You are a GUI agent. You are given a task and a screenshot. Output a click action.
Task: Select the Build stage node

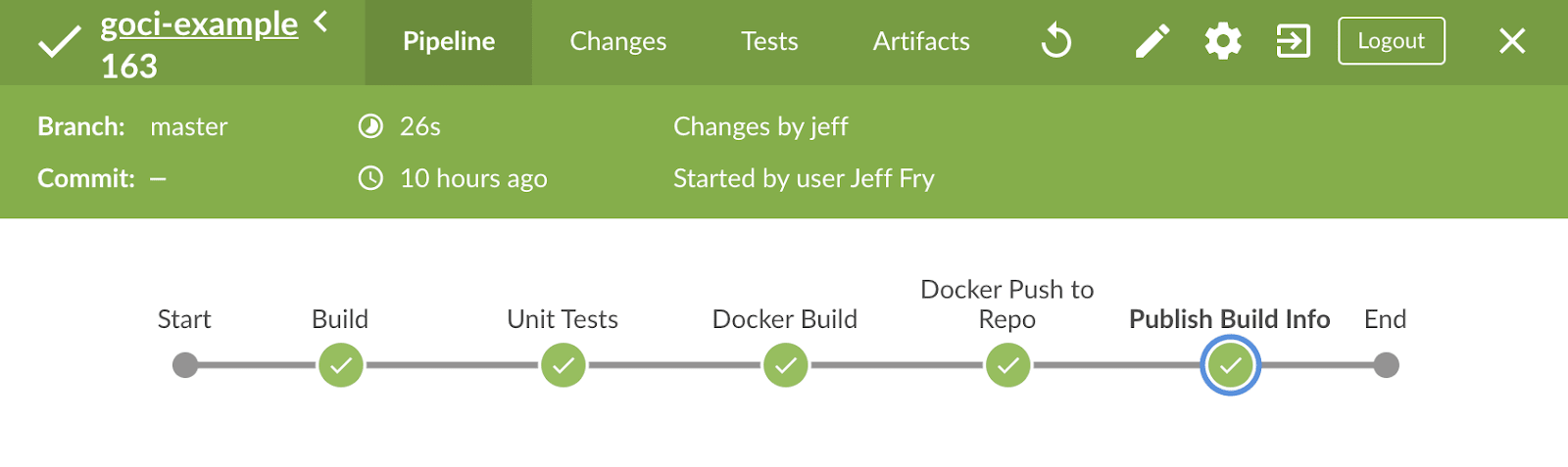click(x=341, y=365)
